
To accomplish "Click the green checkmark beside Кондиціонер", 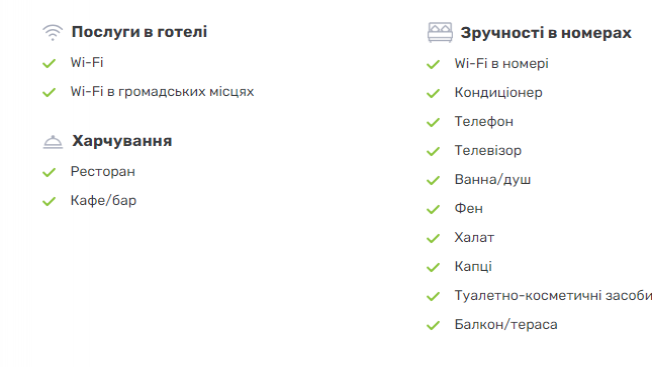I will [433, 93].
